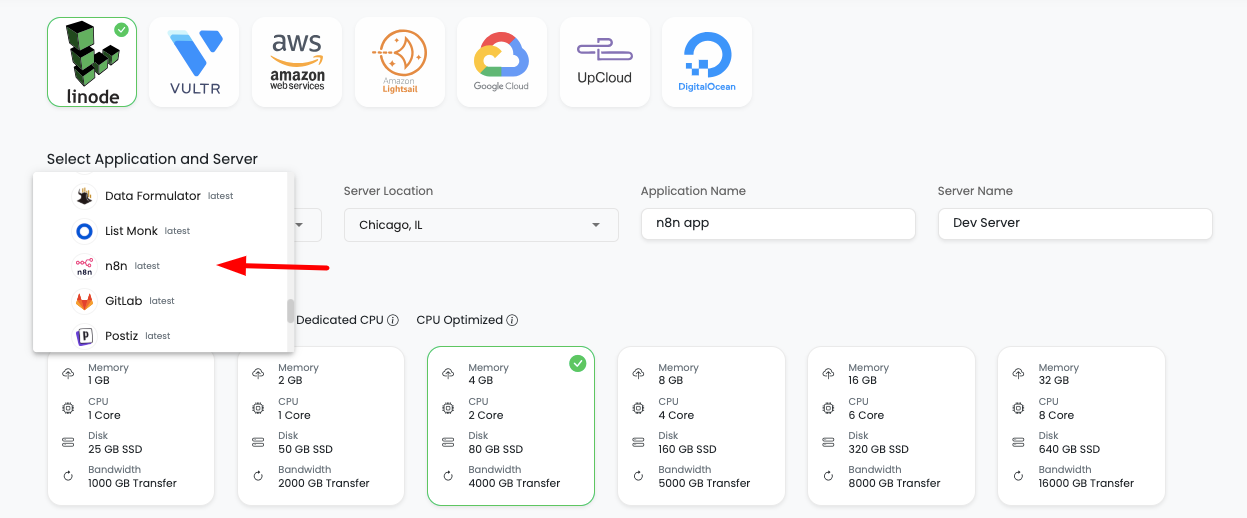
Task: Choose the 16 GB memory server plan
Action: click(x=891, y=426)
